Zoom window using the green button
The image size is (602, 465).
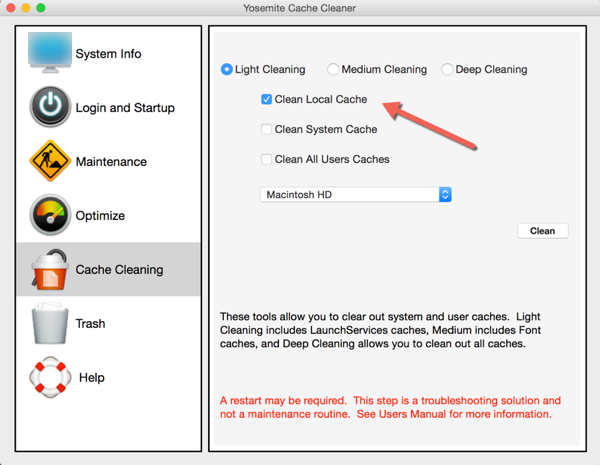[41, 8]
